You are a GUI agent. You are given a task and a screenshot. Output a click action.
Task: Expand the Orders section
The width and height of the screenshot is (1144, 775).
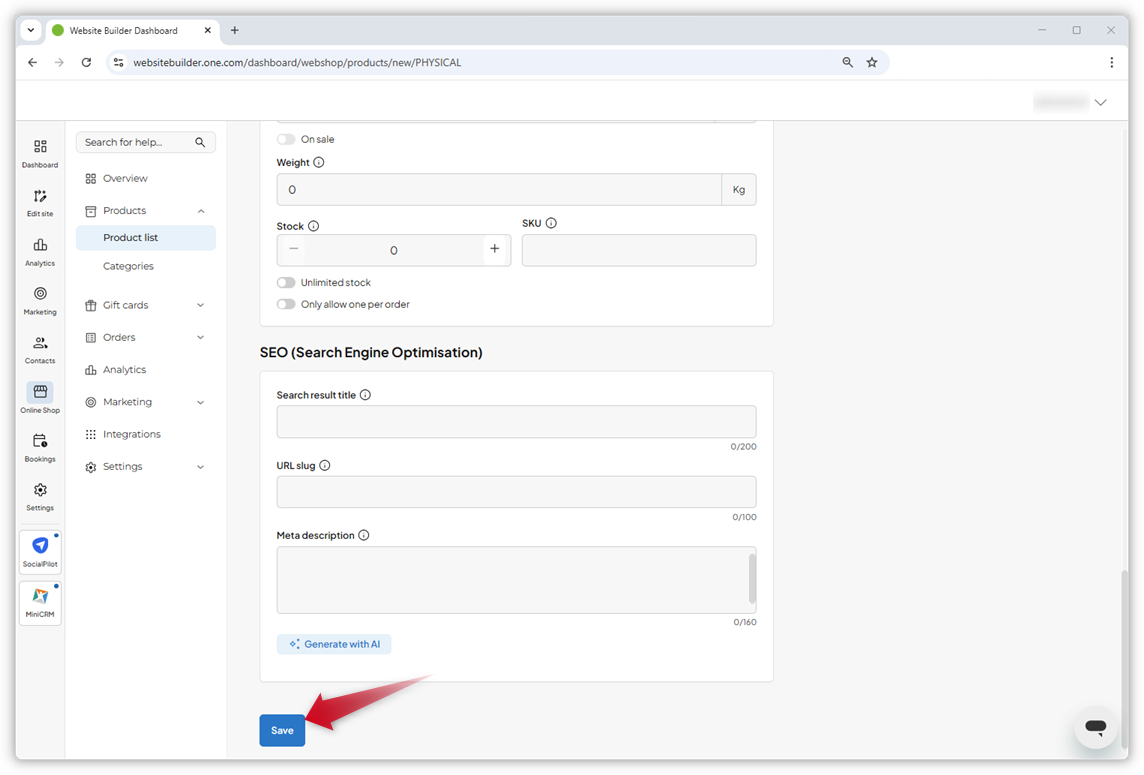(118, 337)
